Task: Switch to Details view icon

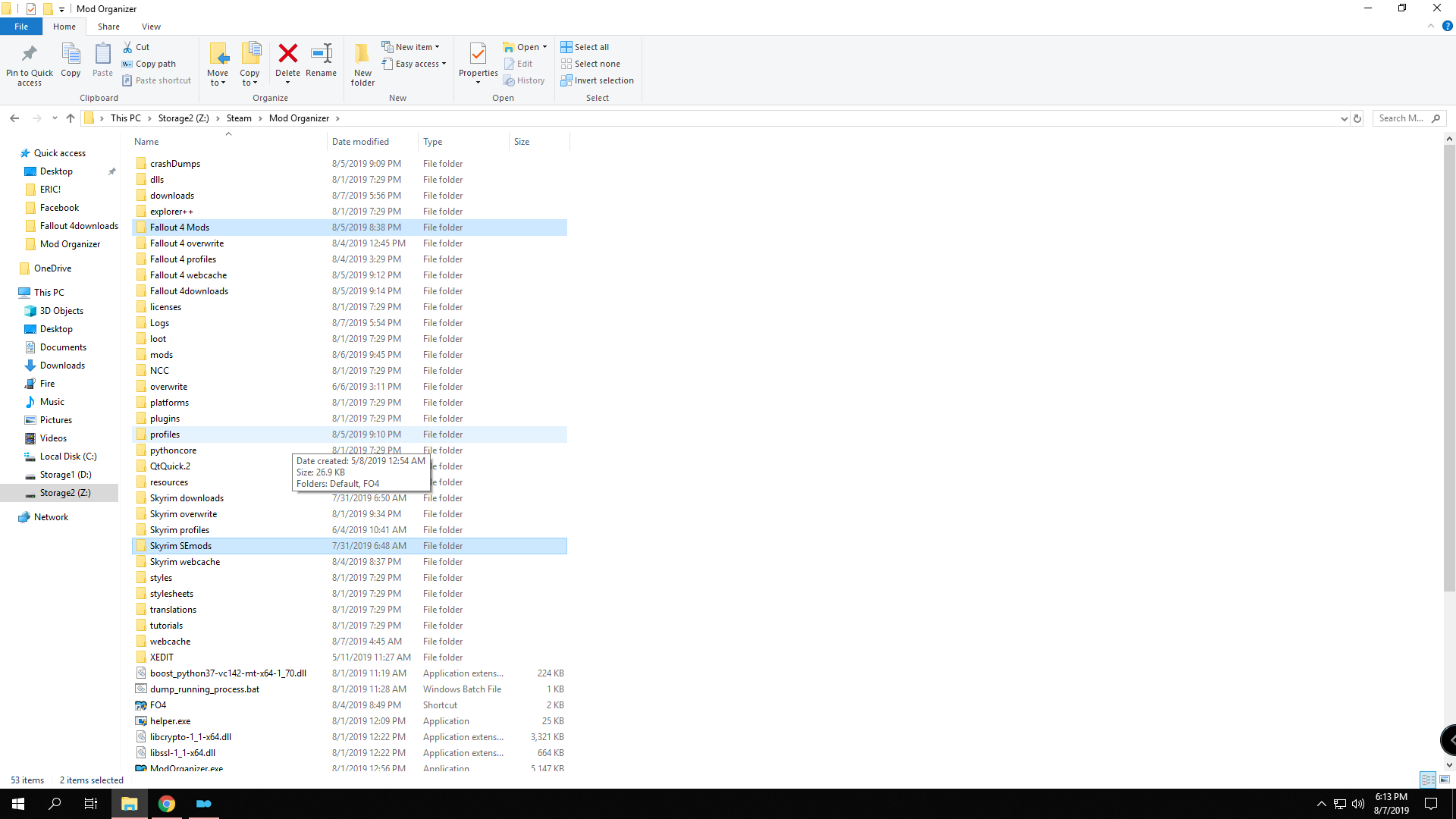Action: [1428, 780]
